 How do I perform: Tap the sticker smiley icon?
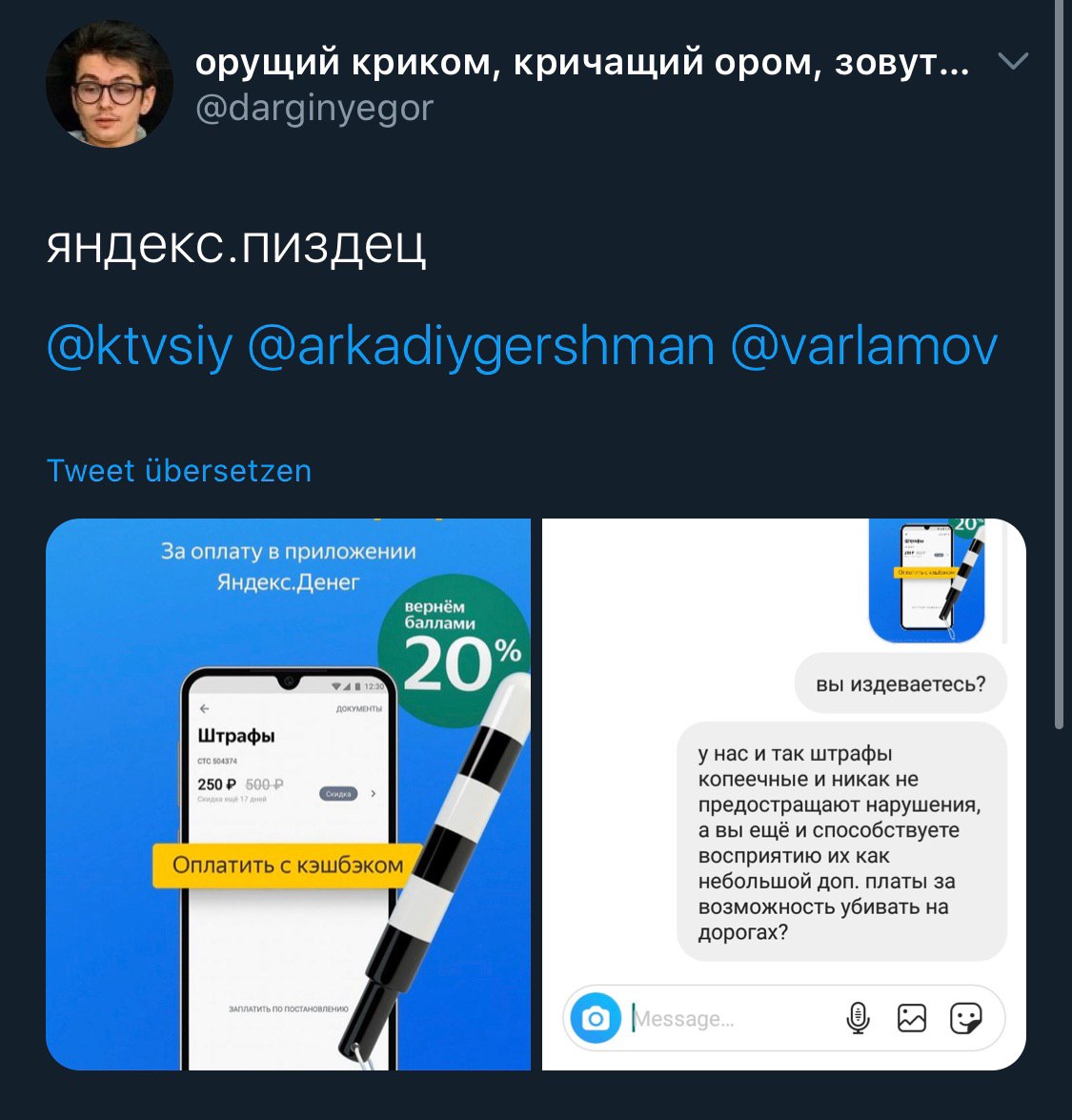pos(965,1018)
